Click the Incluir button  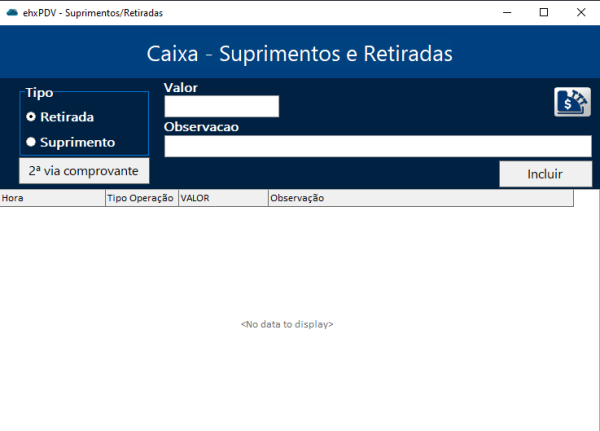(545, 174)
